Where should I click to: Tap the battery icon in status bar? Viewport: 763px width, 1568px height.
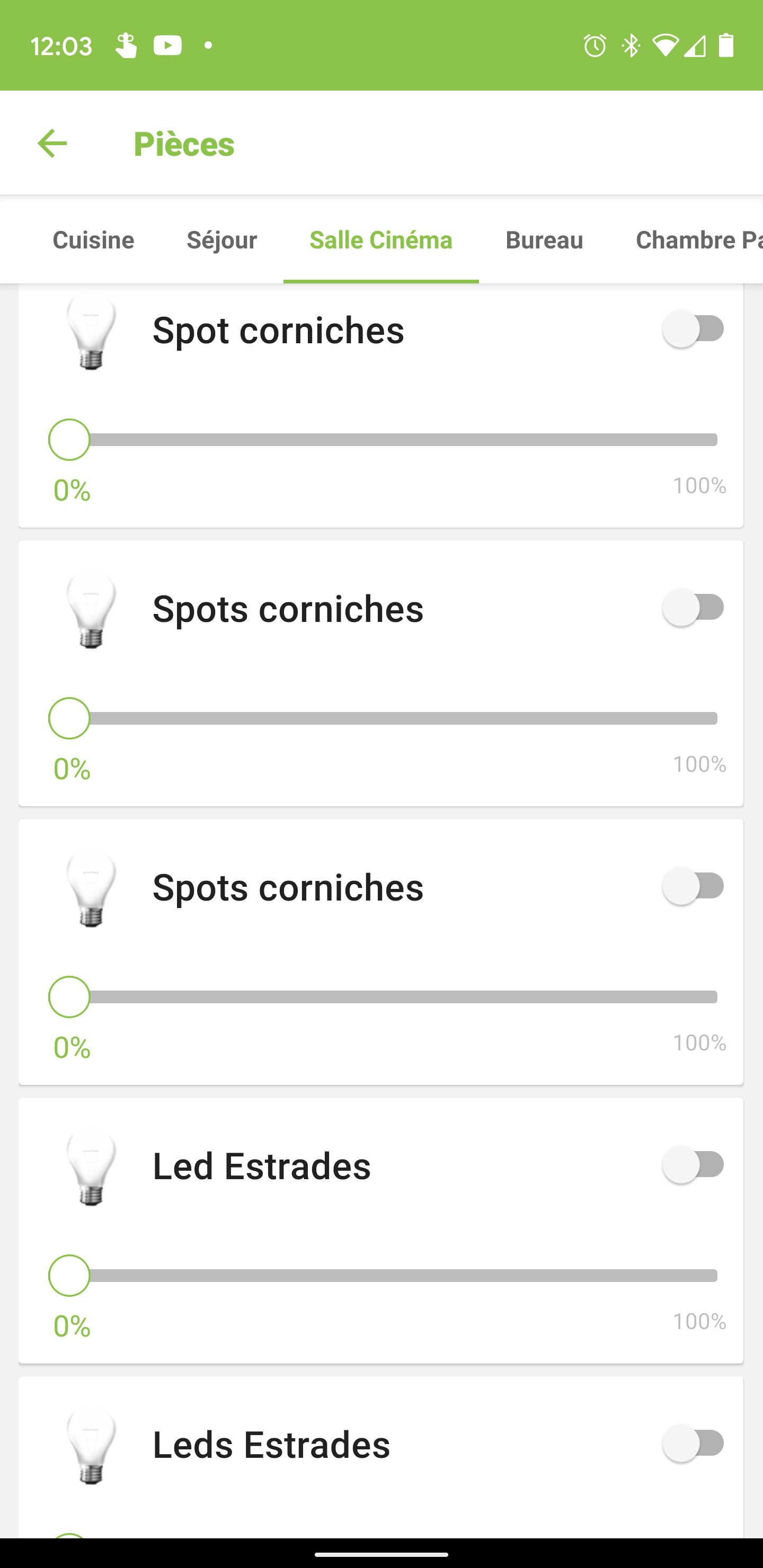(726, 46)
